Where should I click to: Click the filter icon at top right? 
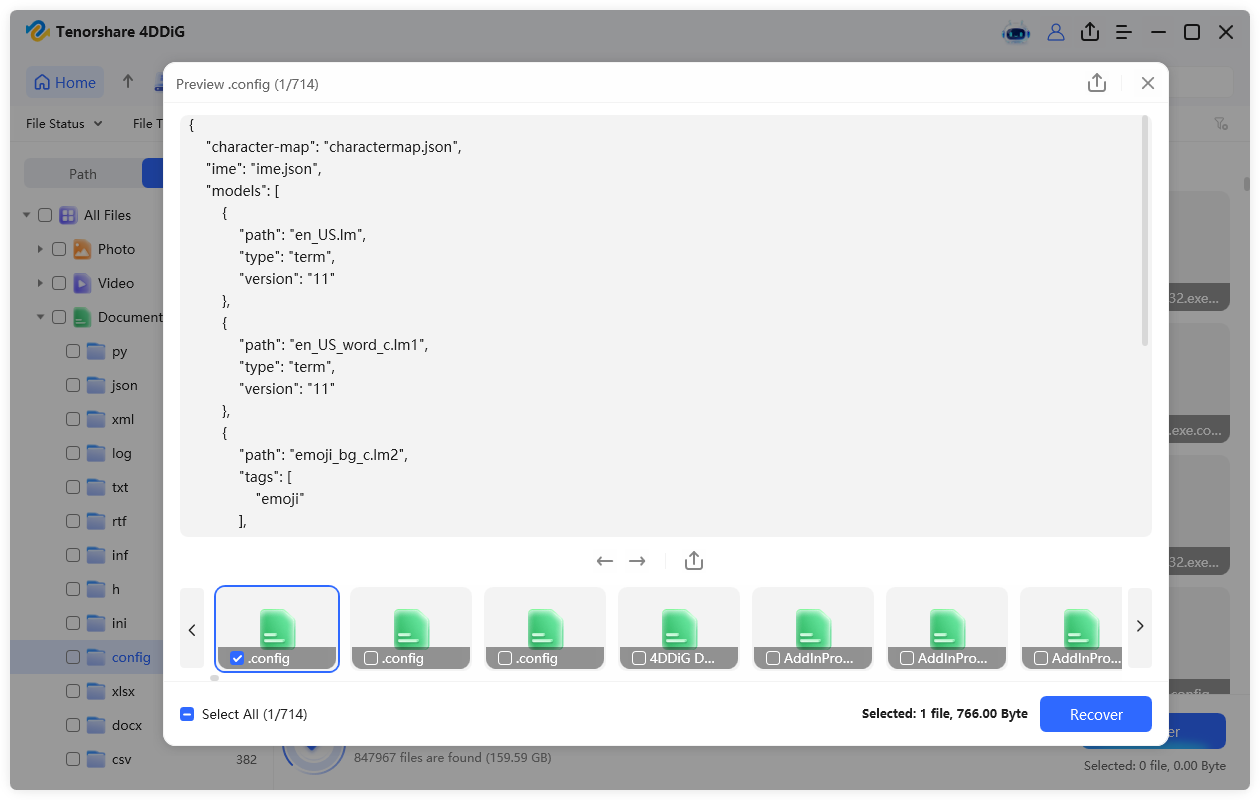tap(1221, 124)
